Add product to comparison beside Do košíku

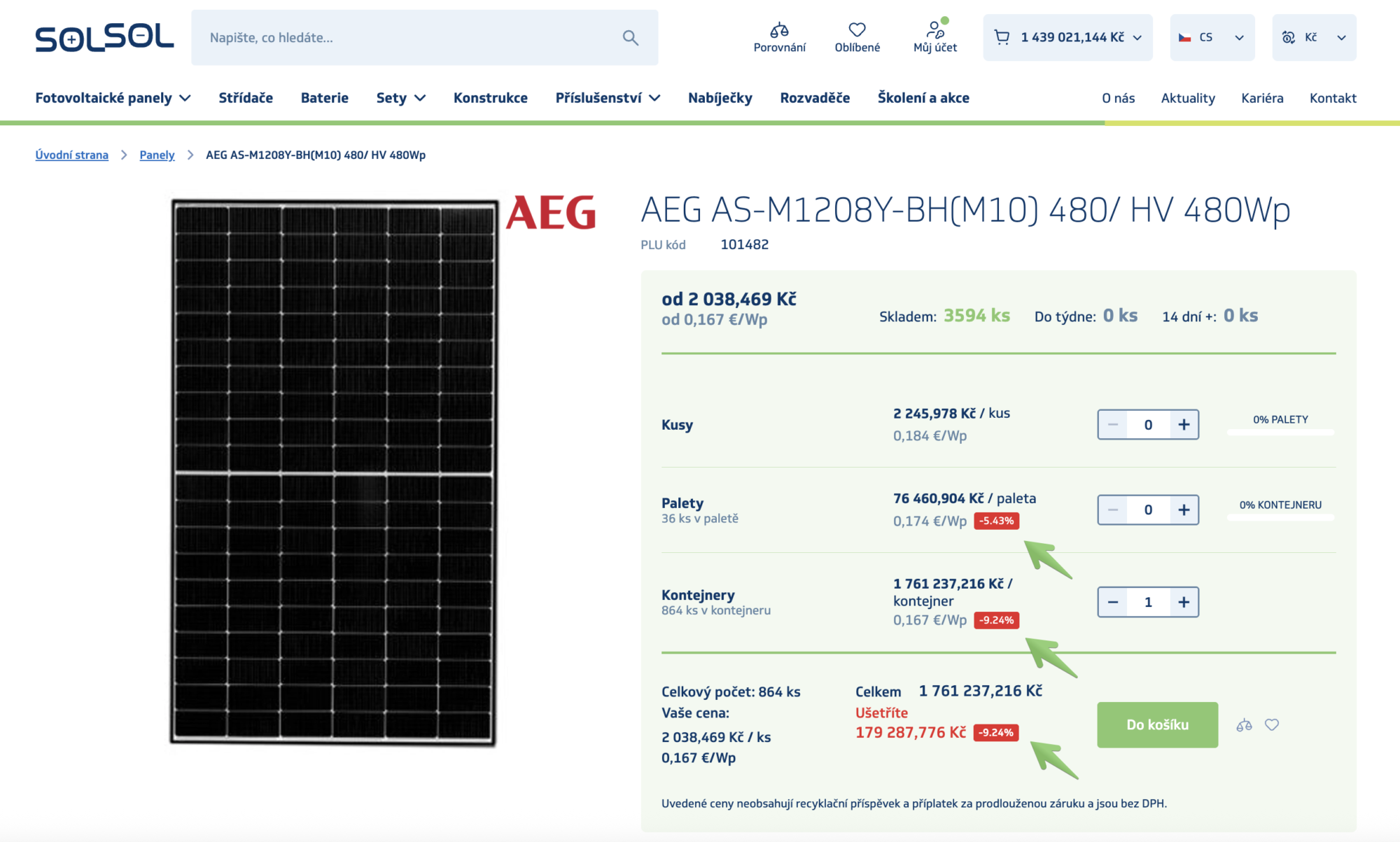click(x=1244, y=725)
